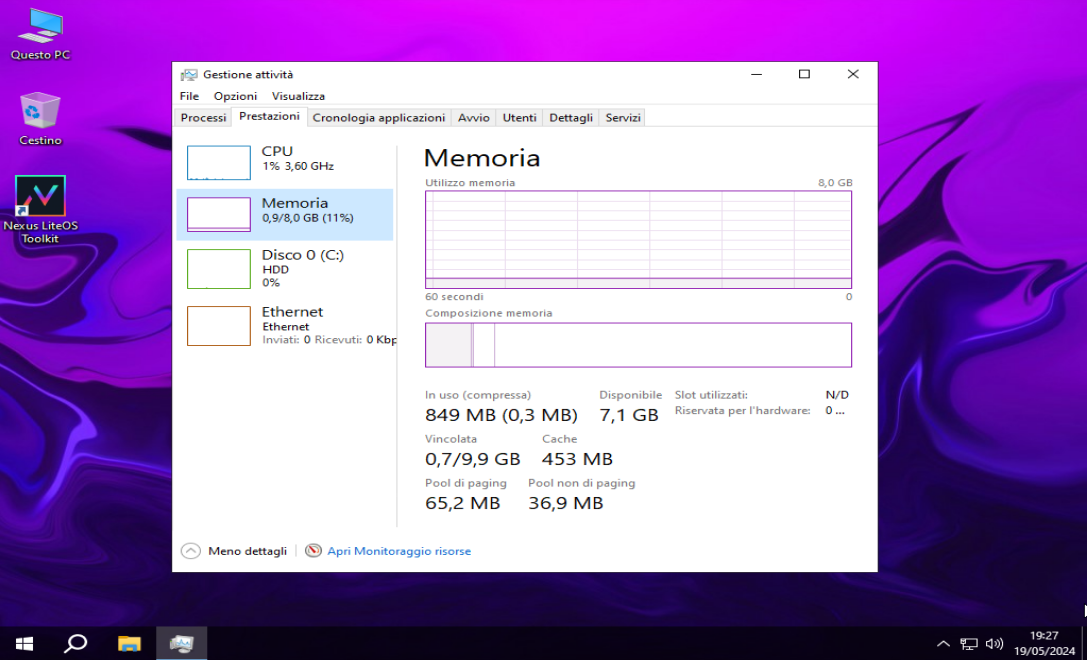This screenshot has width=1087, height=660.
Task: Click the 36,9 MB Pool non di paging value
Action: (x=566, y=503)
